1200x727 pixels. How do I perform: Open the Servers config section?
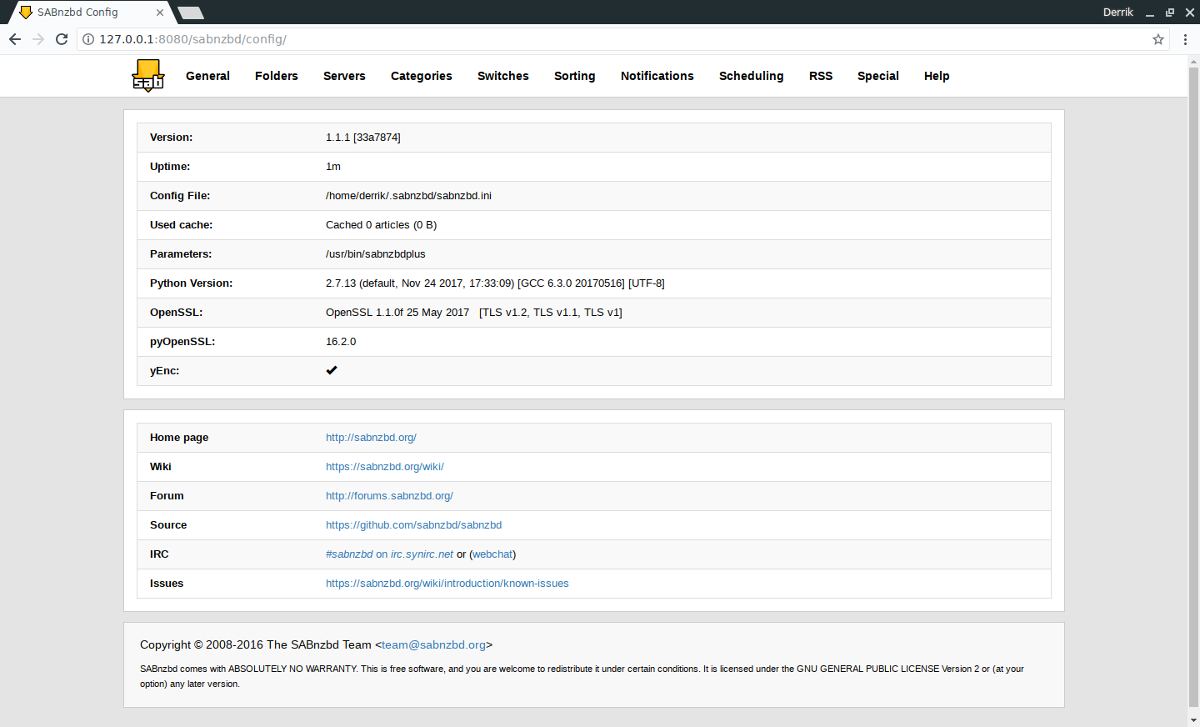click(x=344, y=76)
